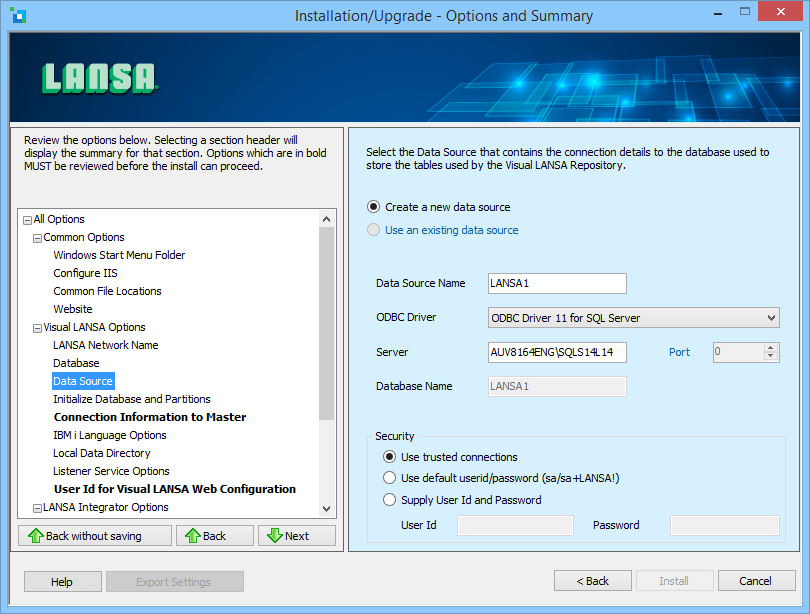Image resolution: width=810 pixels, height=614 pixels.
Task: Open User Id for Visual LANSA Web Configuration
Action: click(175, 489)
